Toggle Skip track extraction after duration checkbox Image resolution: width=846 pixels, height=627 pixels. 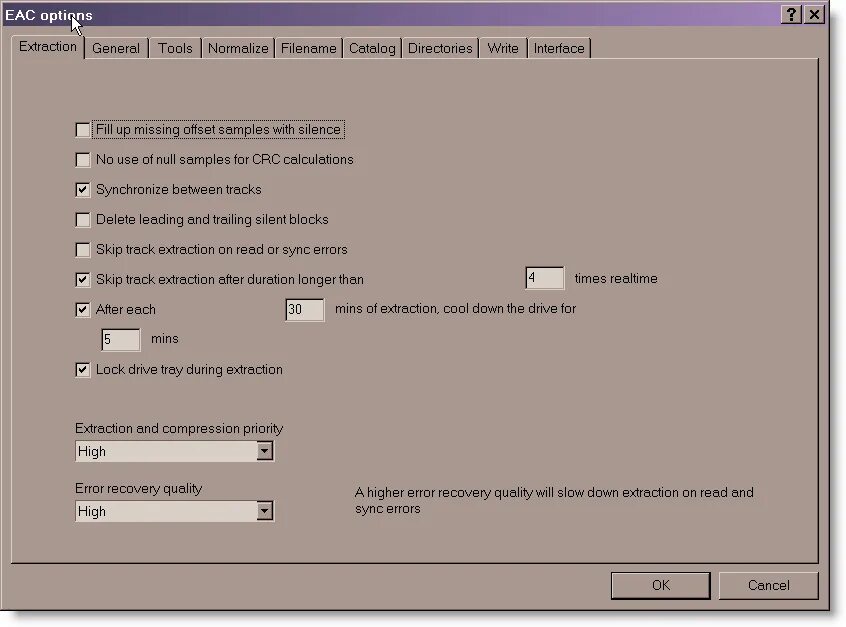pyautogui.click(x=83, y=280)
